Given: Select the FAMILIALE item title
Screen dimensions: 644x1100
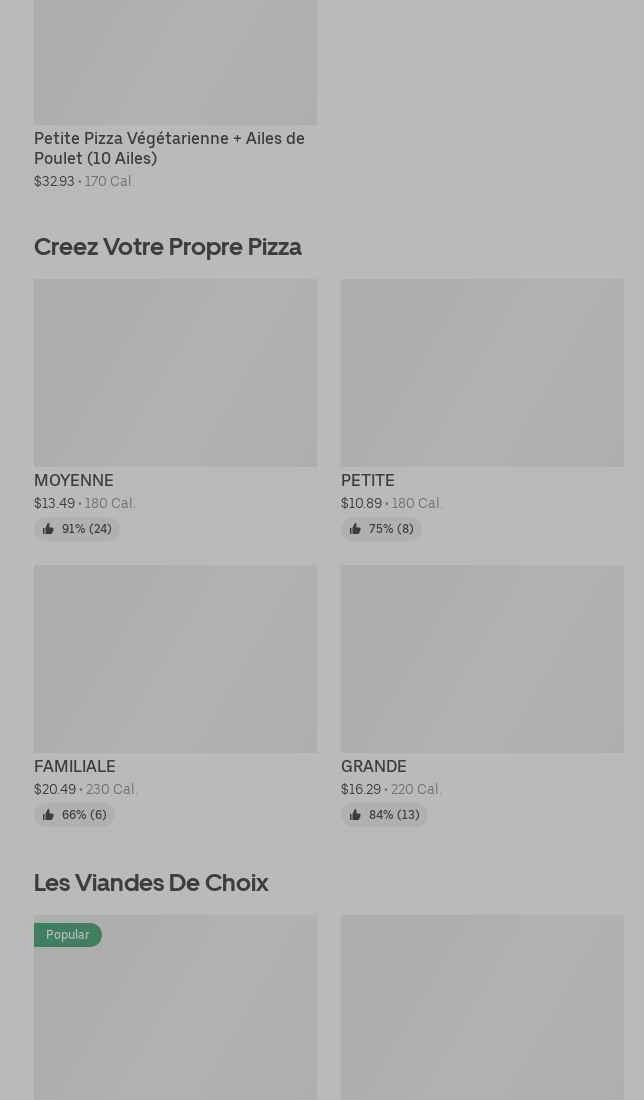Looking at the screenshot, I should (74, 766).
